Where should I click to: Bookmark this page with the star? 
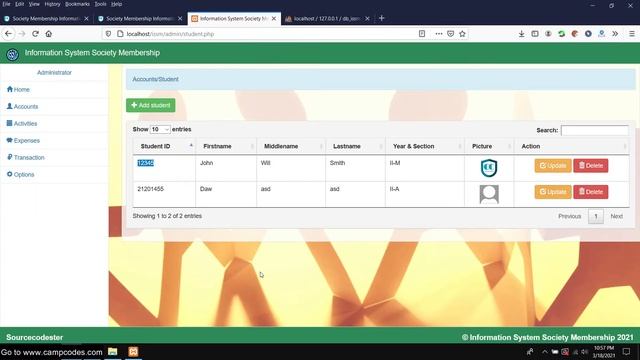click(x=462, y=34)
